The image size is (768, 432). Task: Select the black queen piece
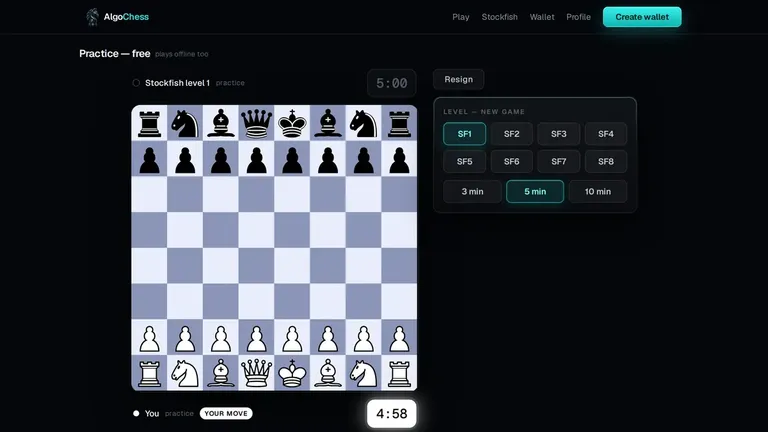(256, 123)
